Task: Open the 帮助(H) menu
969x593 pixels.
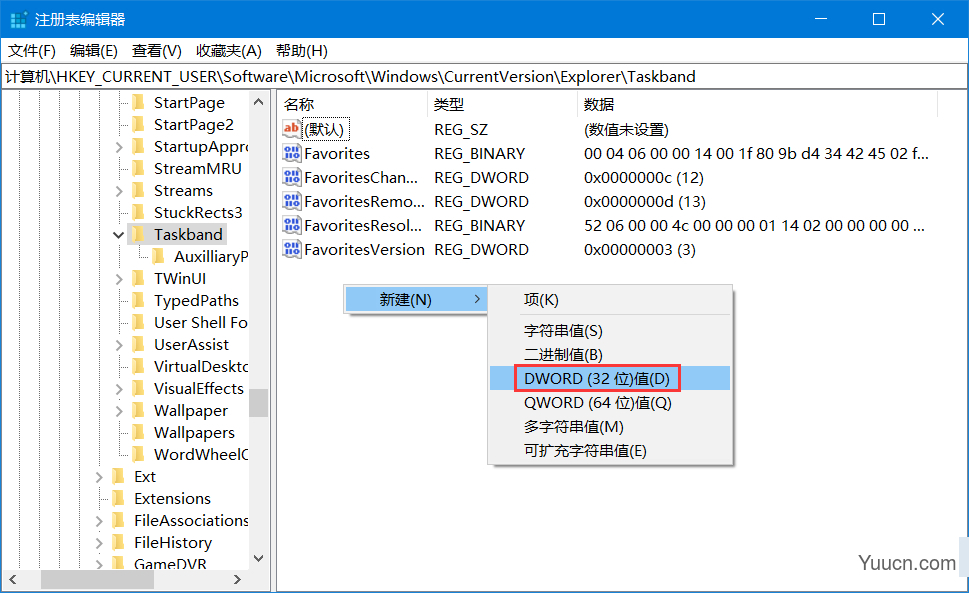Action: (x=302, y=51)
